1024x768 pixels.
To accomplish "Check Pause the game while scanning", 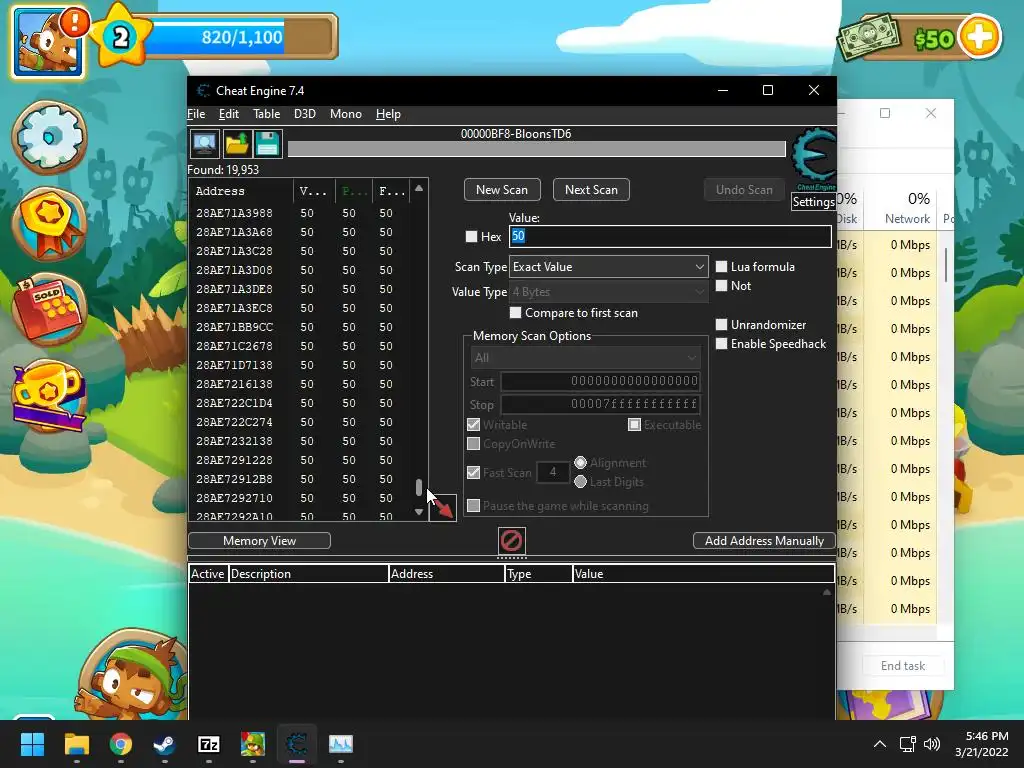I will click(x=473, y=505).
